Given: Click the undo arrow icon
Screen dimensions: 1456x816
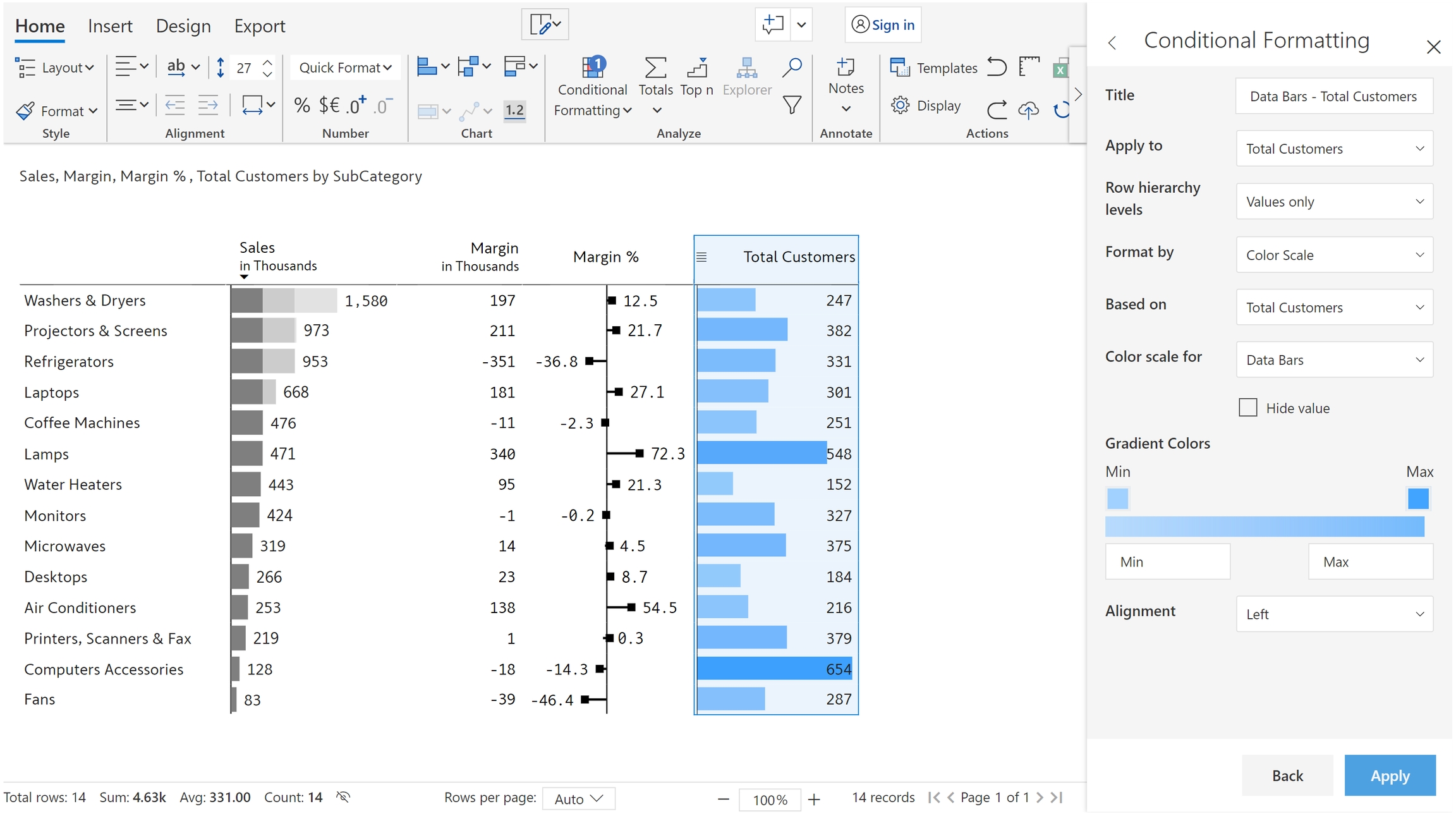Looking at the screenshot, I should 997,67.
